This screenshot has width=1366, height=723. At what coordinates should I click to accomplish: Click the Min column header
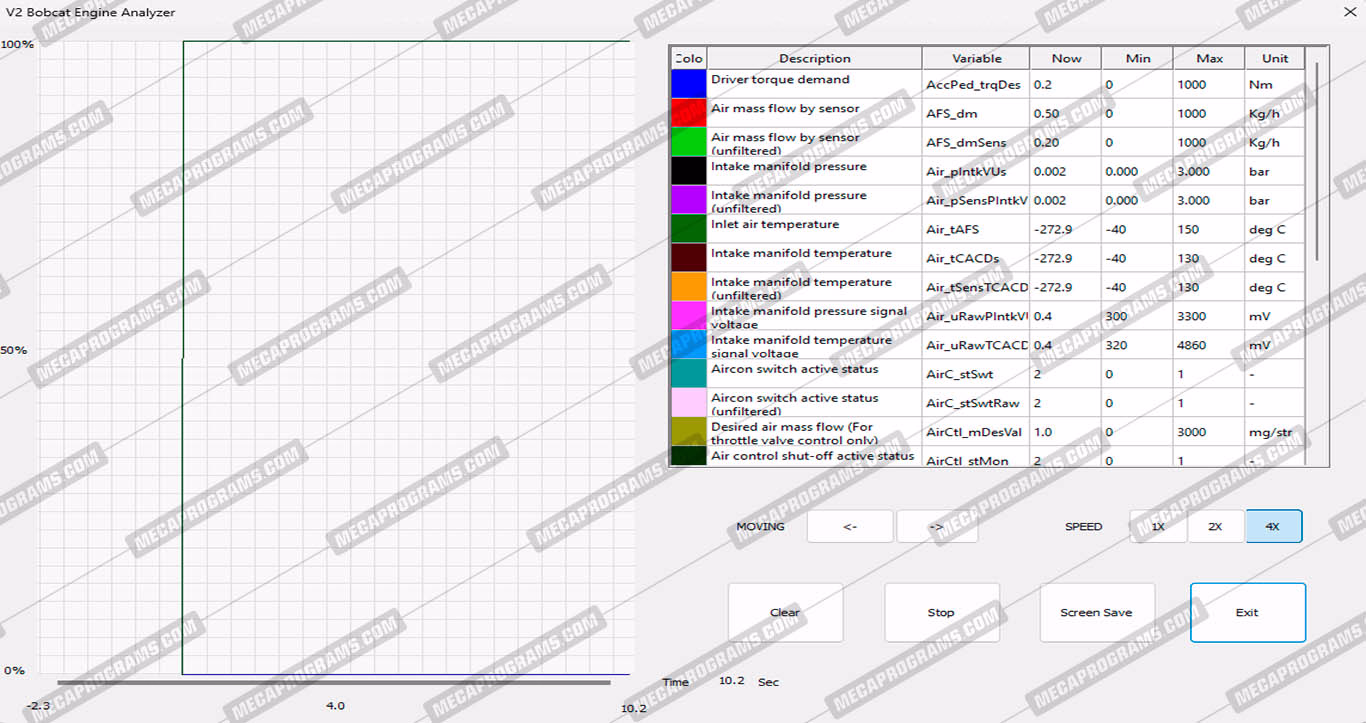[x=1138, y=58]
